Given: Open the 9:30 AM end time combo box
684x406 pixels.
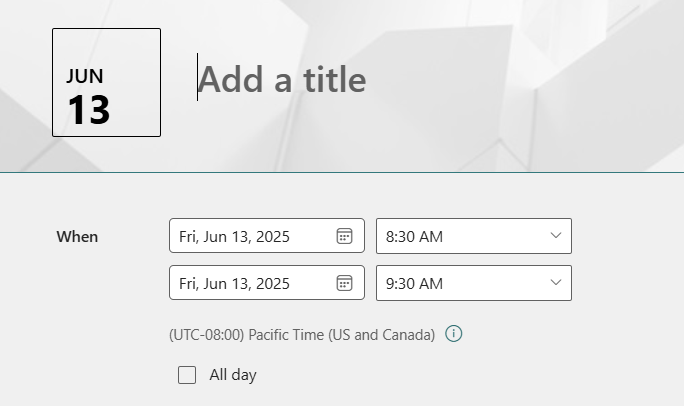Looking at the screenshot, I should (x=474, y=283).
